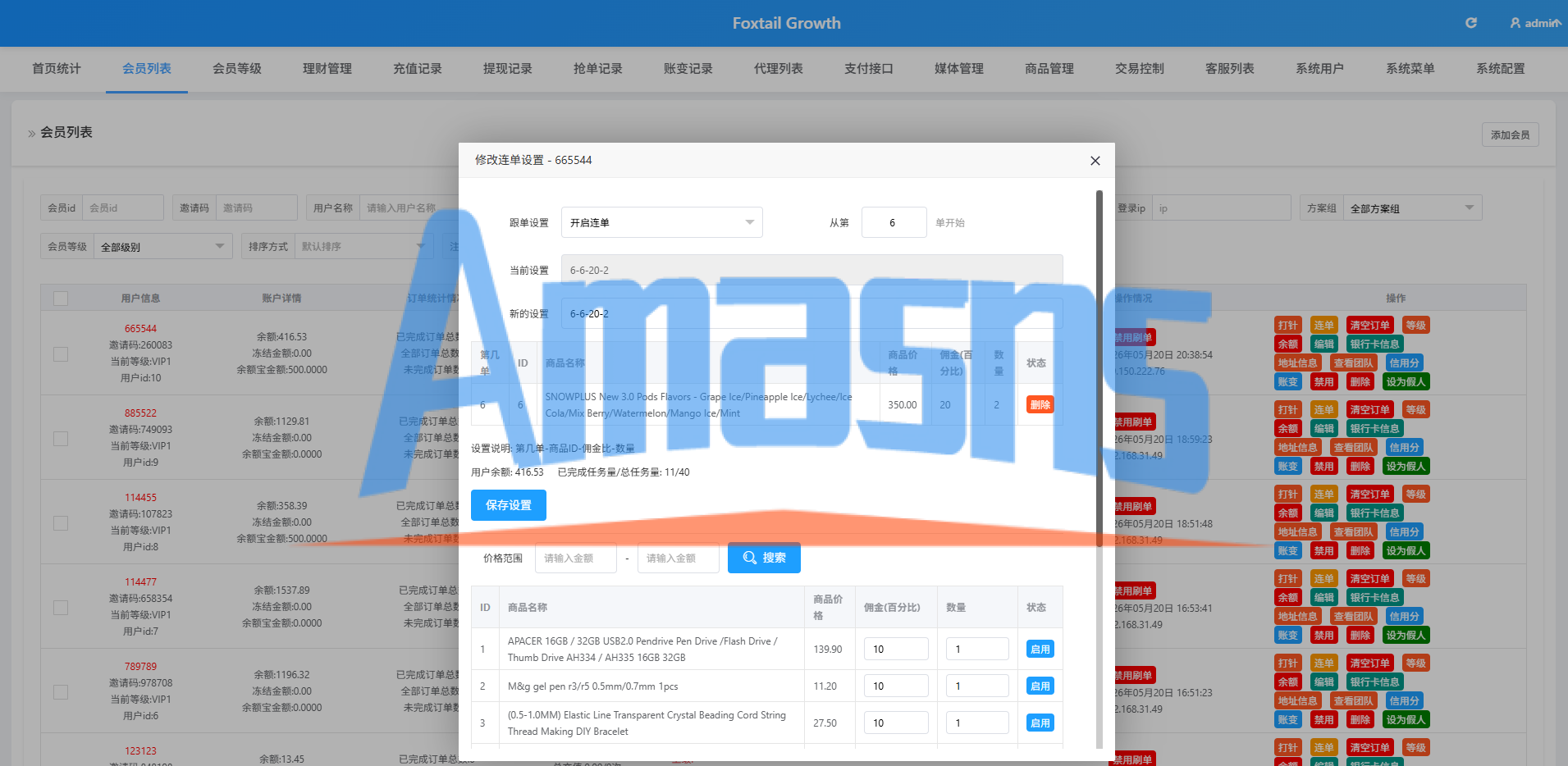This screenshot has height=766, width=1568.
Task: Focus the quantity field for the M&g gel pen
Action: 977,686
